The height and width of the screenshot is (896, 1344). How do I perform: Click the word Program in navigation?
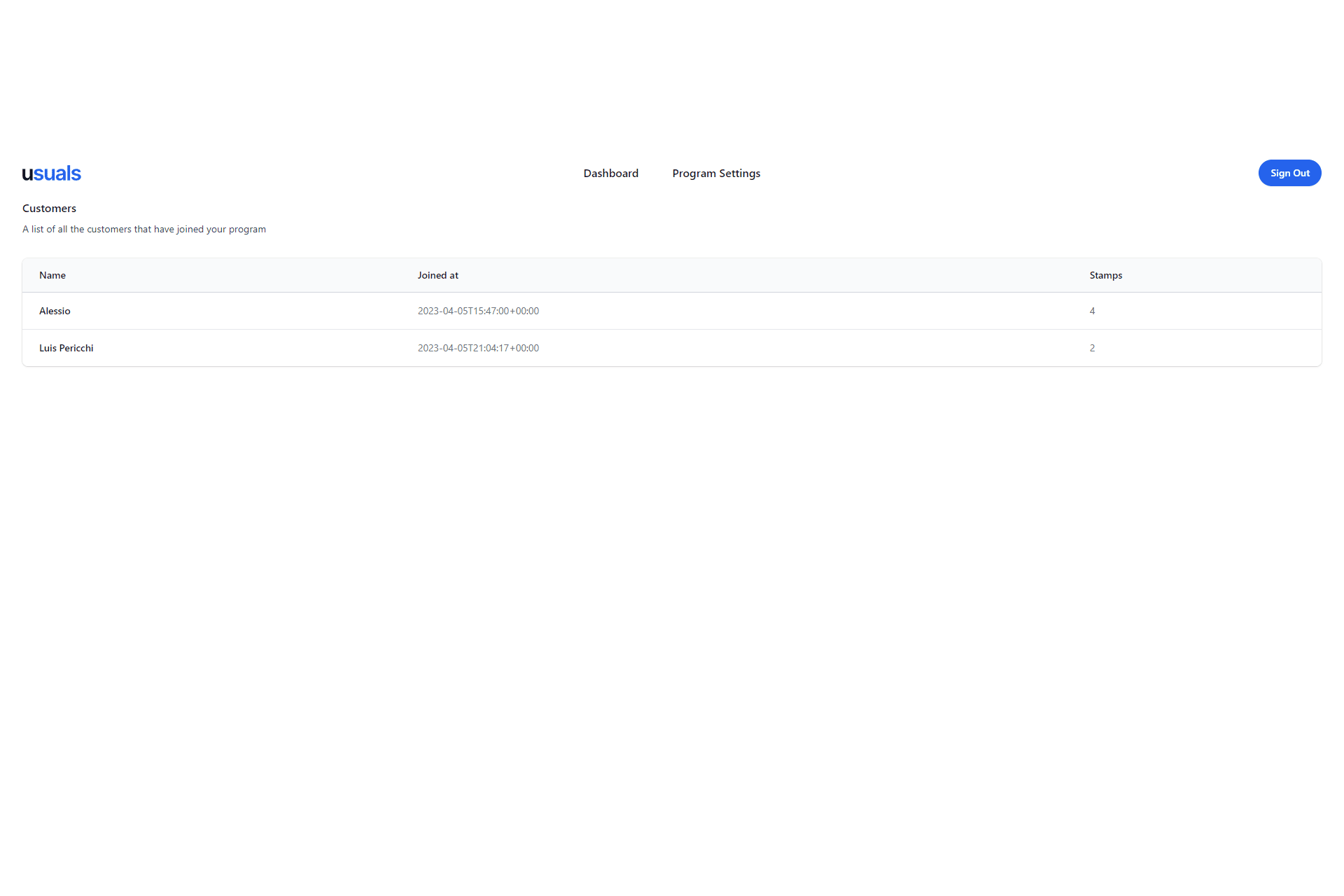click(694, 174)
